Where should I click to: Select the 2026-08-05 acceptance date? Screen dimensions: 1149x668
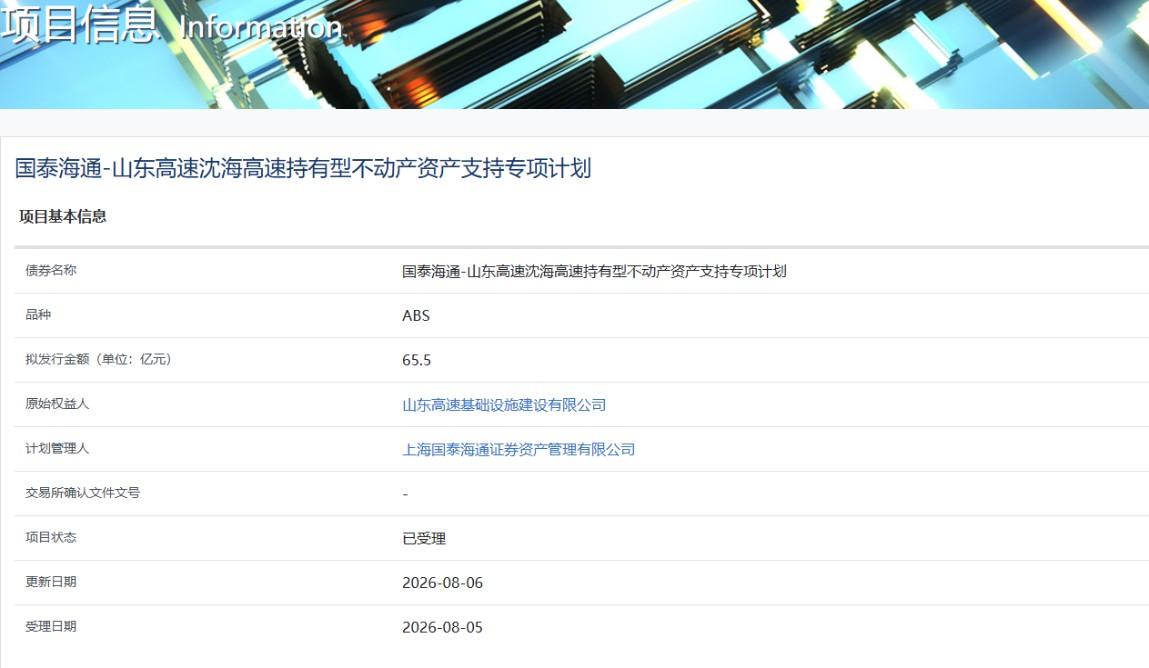[x=443, y=628]
